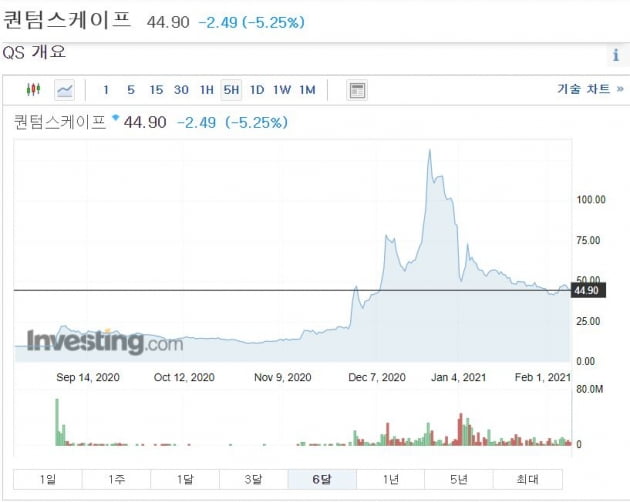Click the 퀀텀스케이프 page title

[x=67, y=20]
